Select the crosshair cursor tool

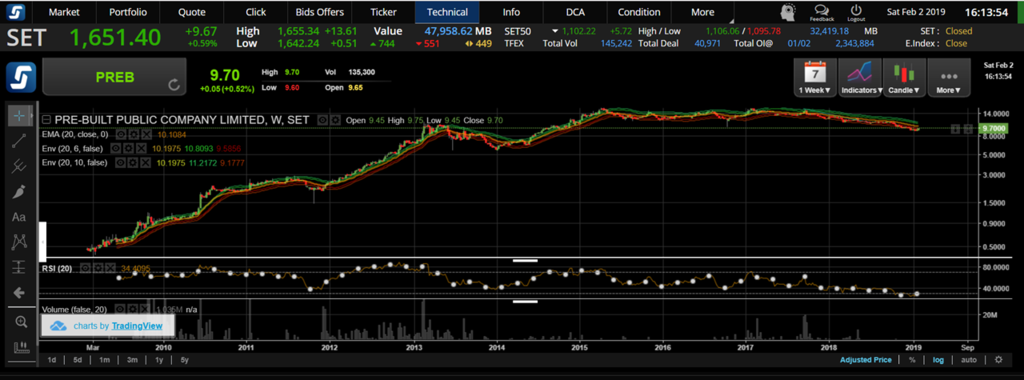pos(19,116)
